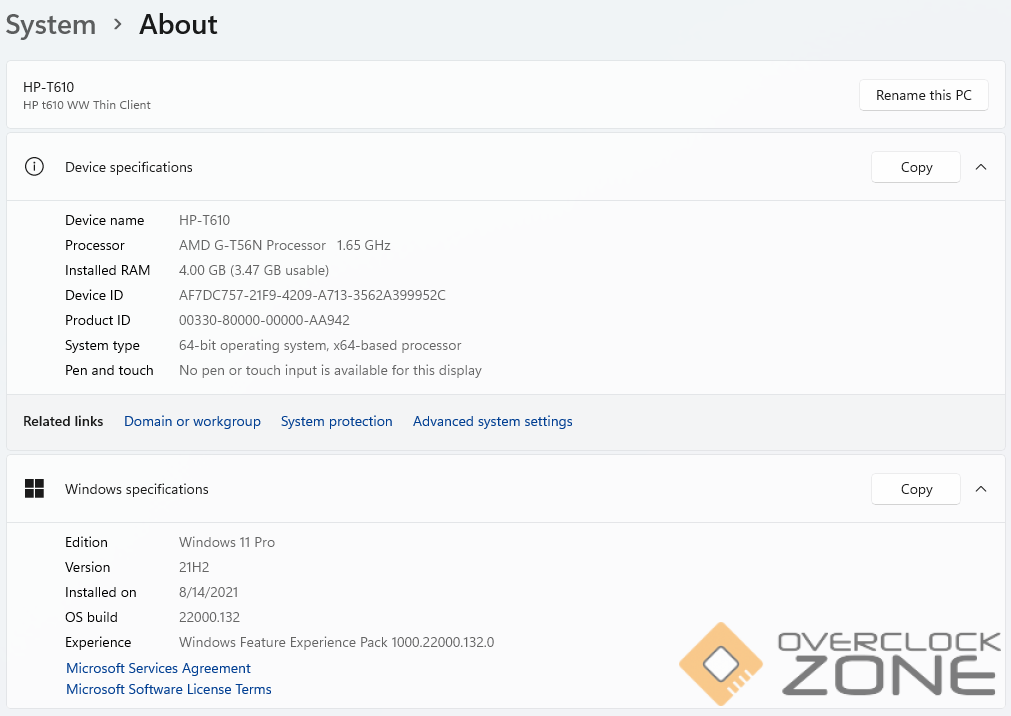The height and width of the screenshot is (716, 1011).
Task: Click the Product ID value 00330-80000-00000-AA942
Action: [x=264, y=320]
